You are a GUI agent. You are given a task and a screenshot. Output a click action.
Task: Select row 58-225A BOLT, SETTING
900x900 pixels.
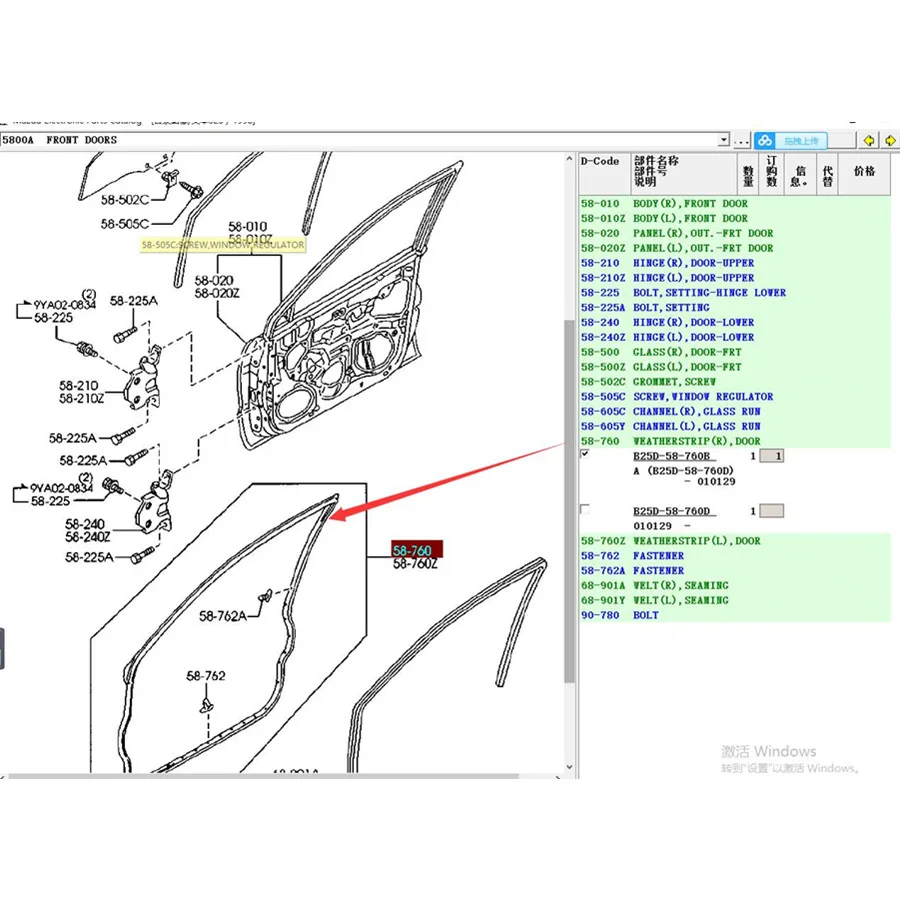point(735,308)
